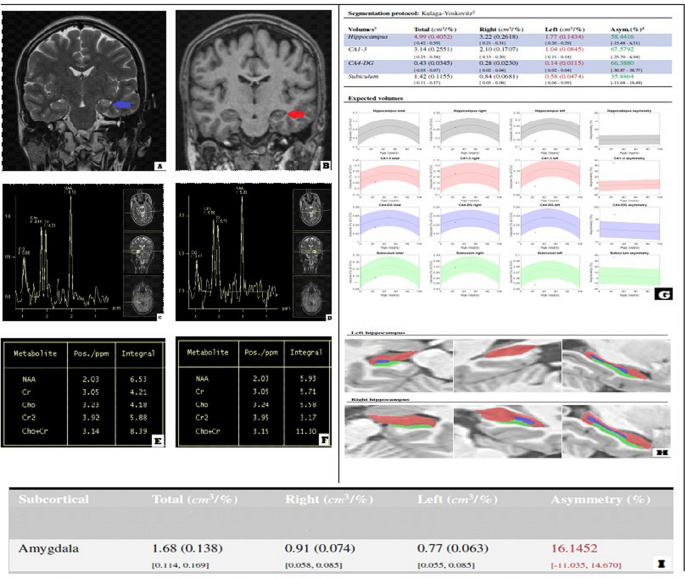The height and width of the screenshot is (578, 685).
Task: Select Subiculum right value 0.84 (0.0681)
Action: pos(498,76)
